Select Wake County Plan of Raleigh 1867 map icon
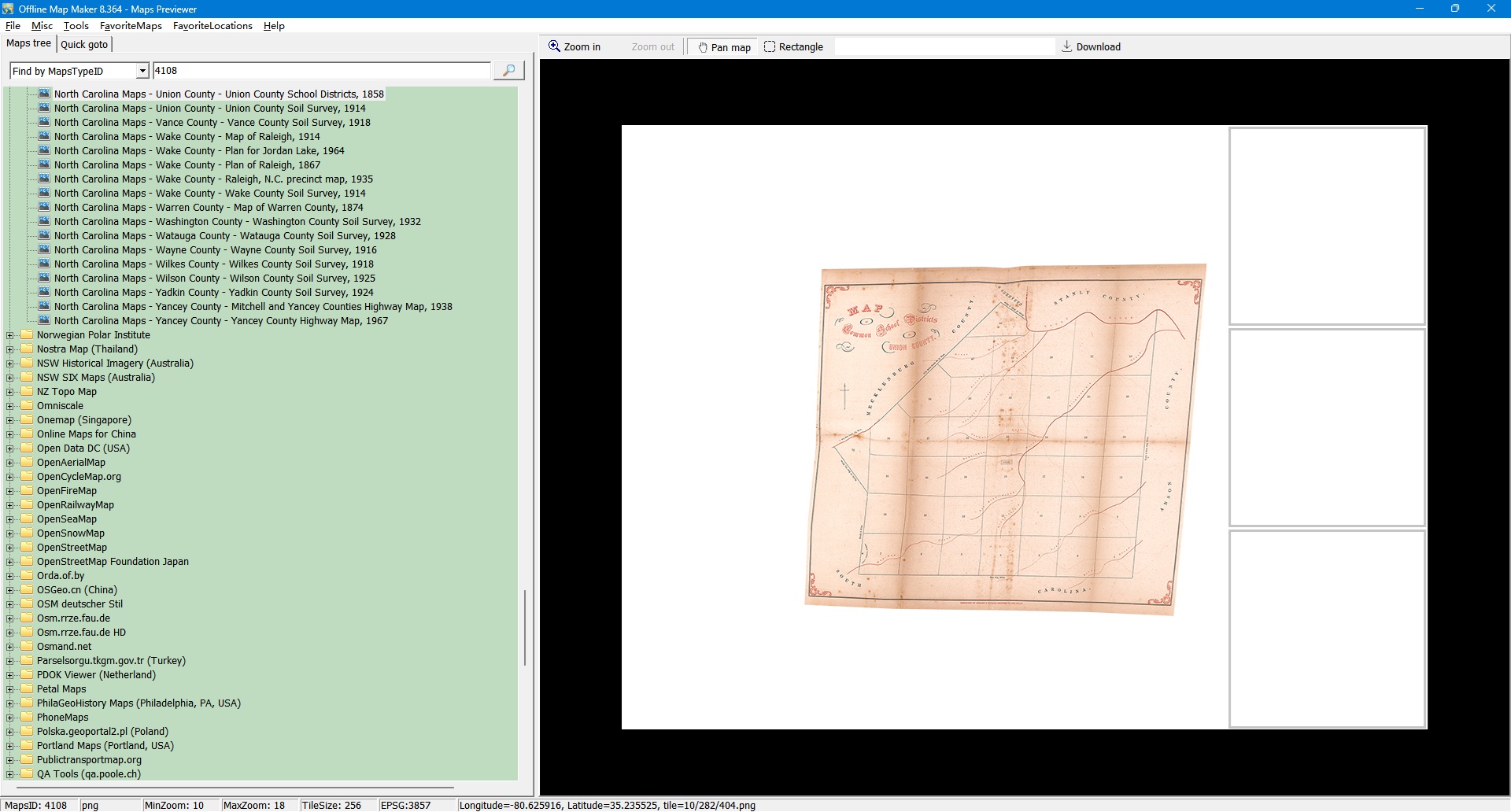Screen dimensions: 1511x812 point(45,165)
